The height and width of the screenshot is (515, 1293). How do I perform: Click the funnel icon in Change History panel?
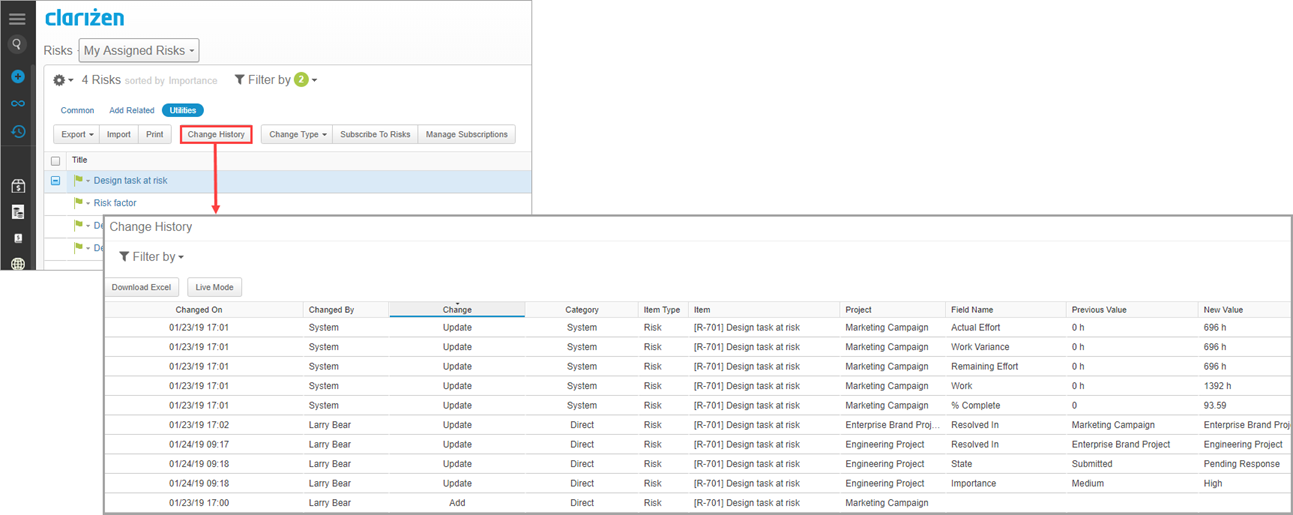point(124,257)
